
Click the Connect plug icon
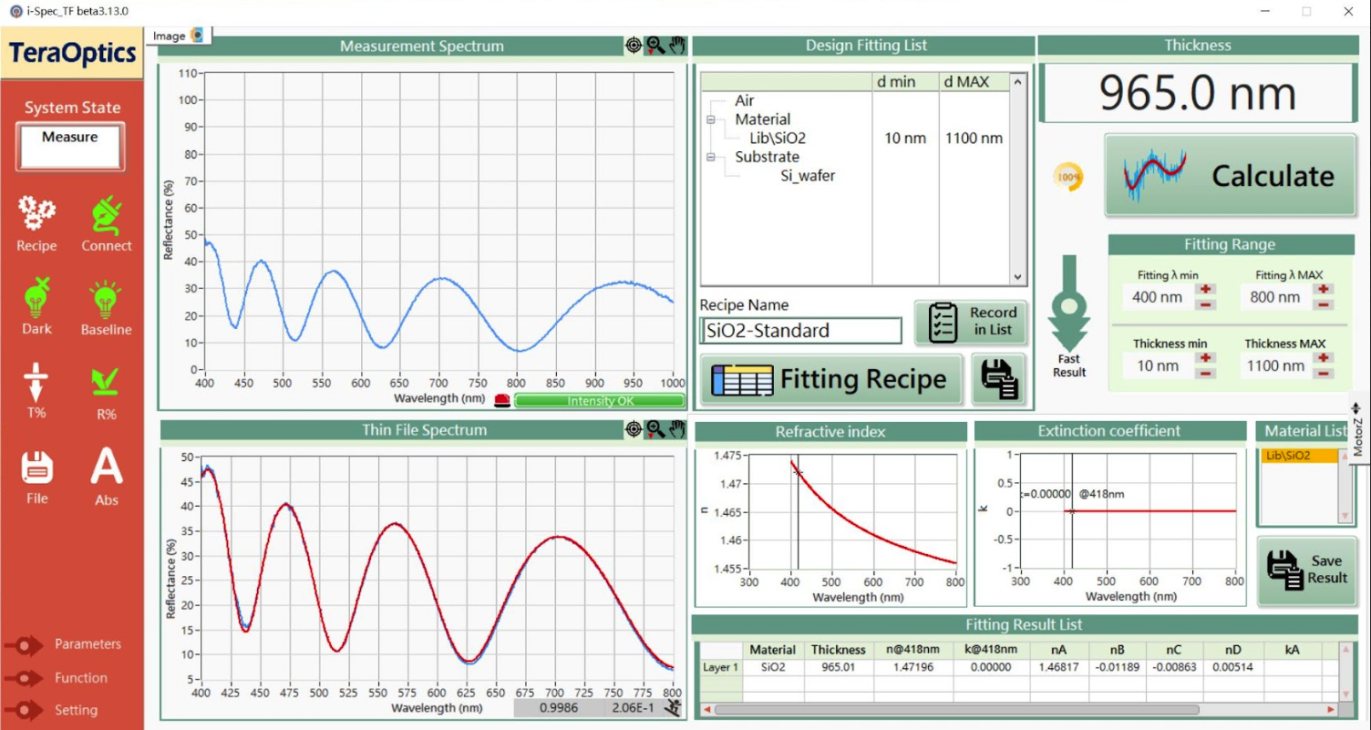pyautogui.click(x=106, y=214)
